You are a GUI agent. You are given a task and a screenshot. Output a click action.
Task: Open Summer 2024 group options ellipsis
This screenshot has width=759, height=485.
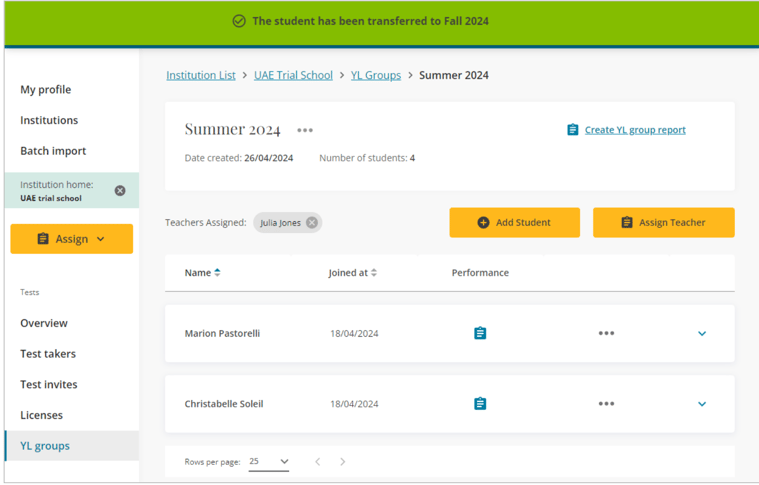click(x=305, y=130)
